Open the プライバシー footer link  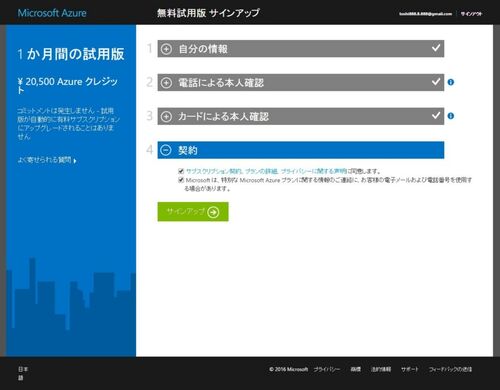(x=327, y=369)
